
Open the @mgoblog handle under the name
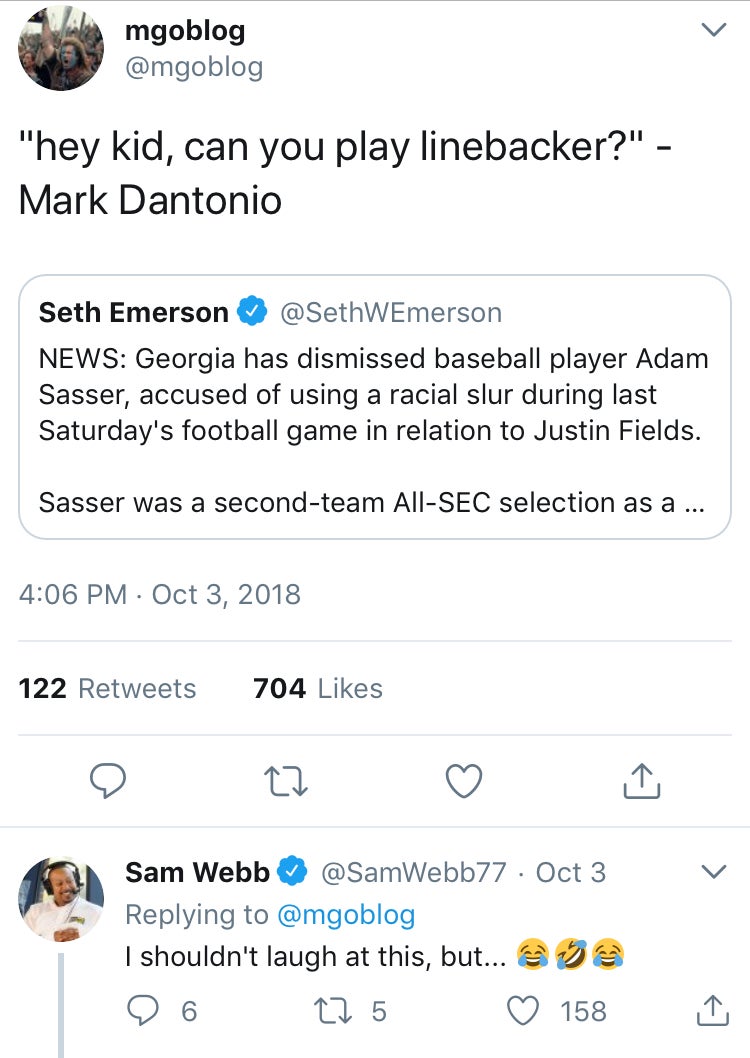click(194, 67)
